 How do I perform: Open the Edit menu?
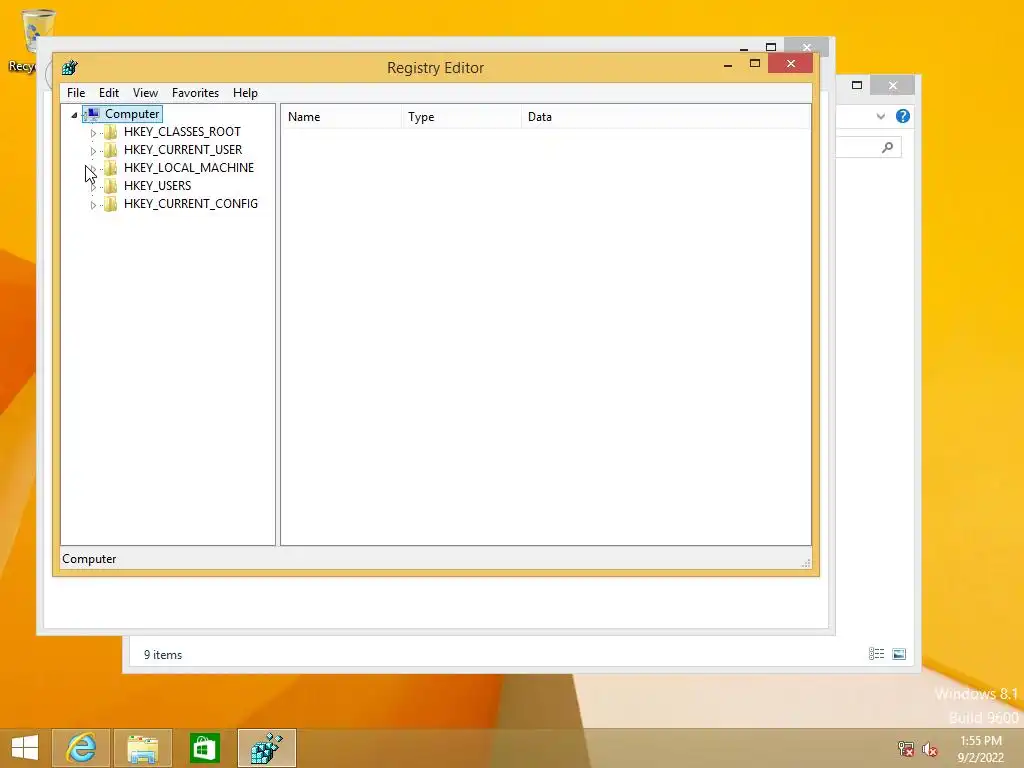click(x=108, y=93)
